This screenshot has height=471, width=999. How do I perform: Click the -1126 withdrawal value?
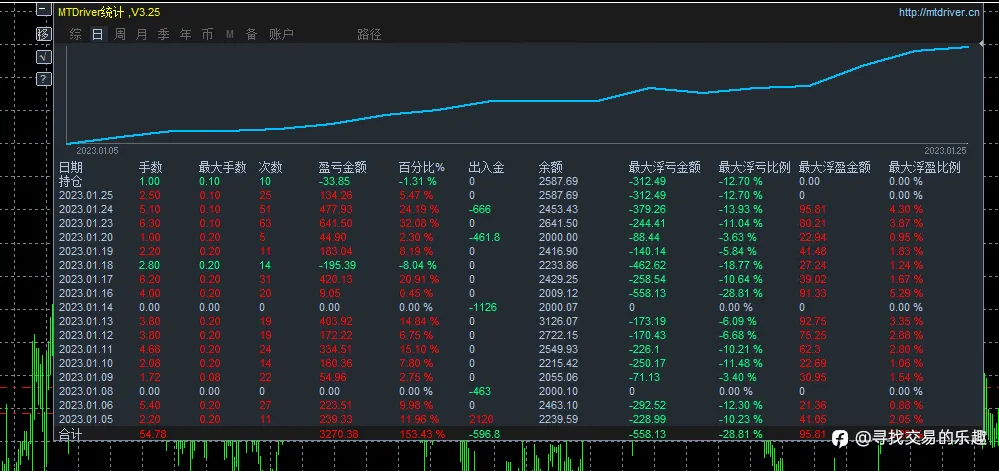point(482,307)
